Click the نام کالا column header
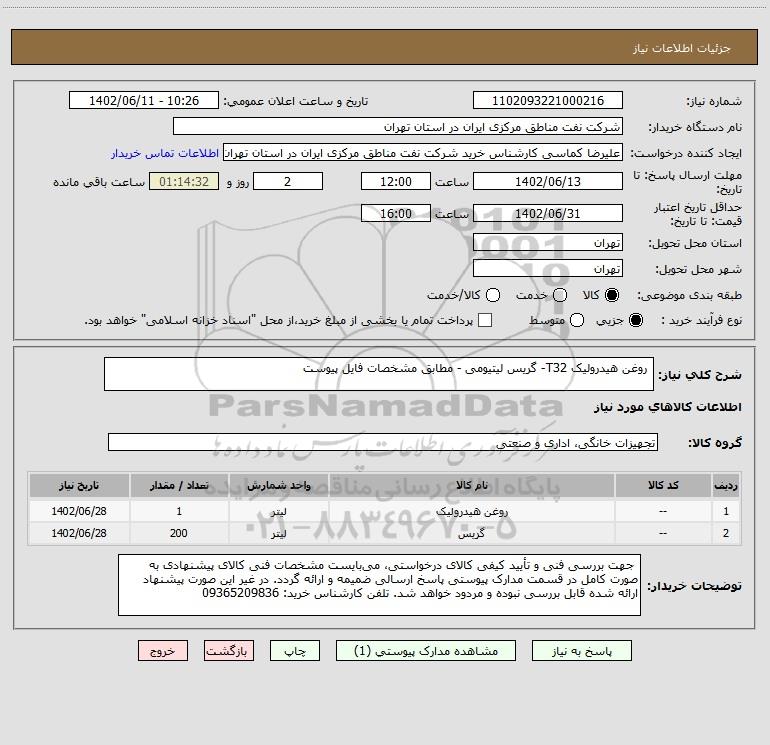The height and width of the screenshot is (745, 770). 471,485
